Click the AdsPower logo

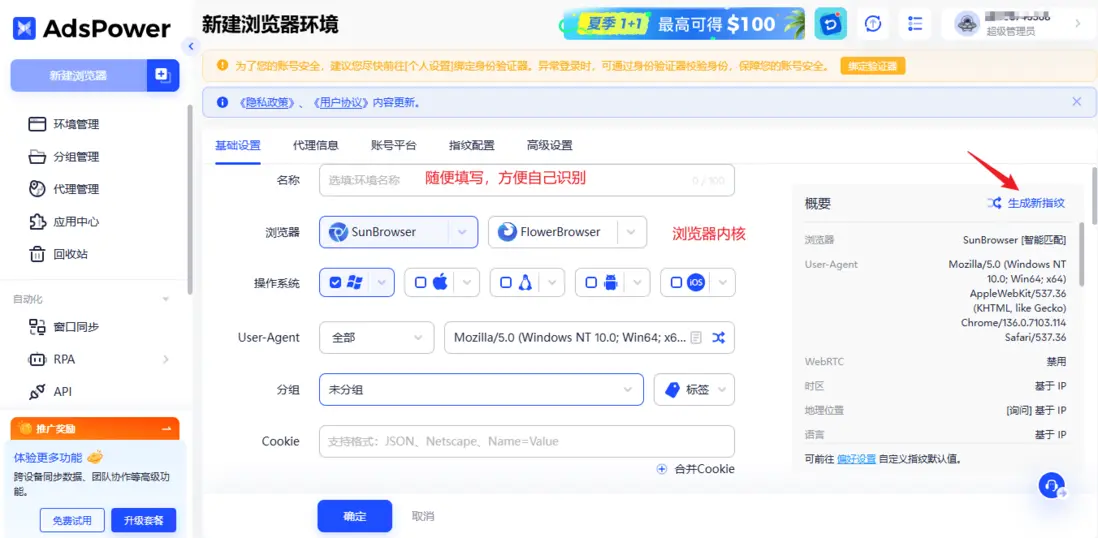92,28
